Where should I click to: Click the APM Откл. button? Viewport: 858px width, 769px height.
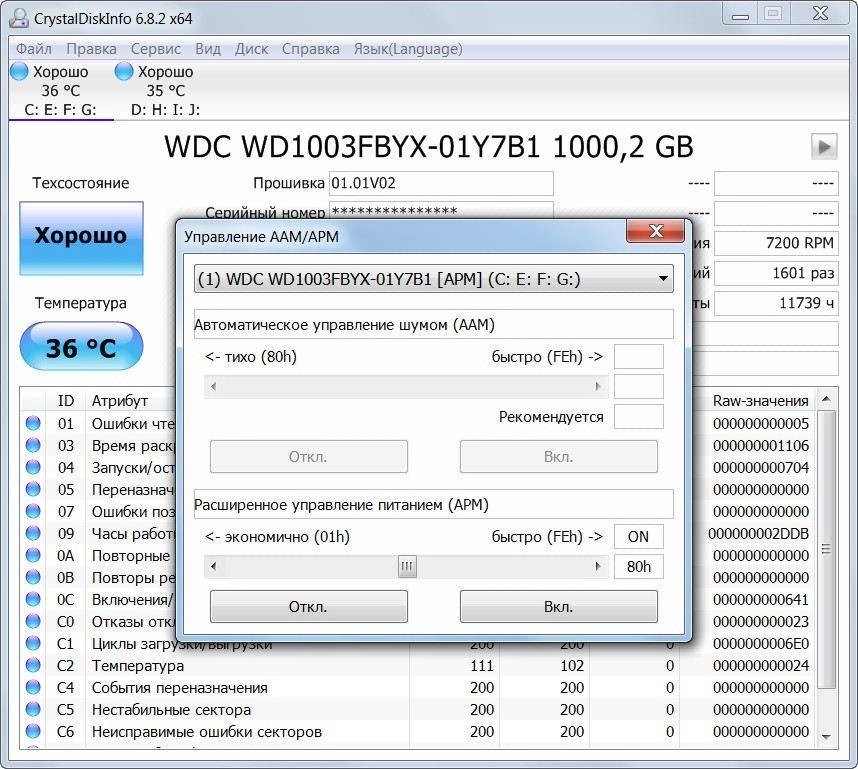(x=309, y=606)
